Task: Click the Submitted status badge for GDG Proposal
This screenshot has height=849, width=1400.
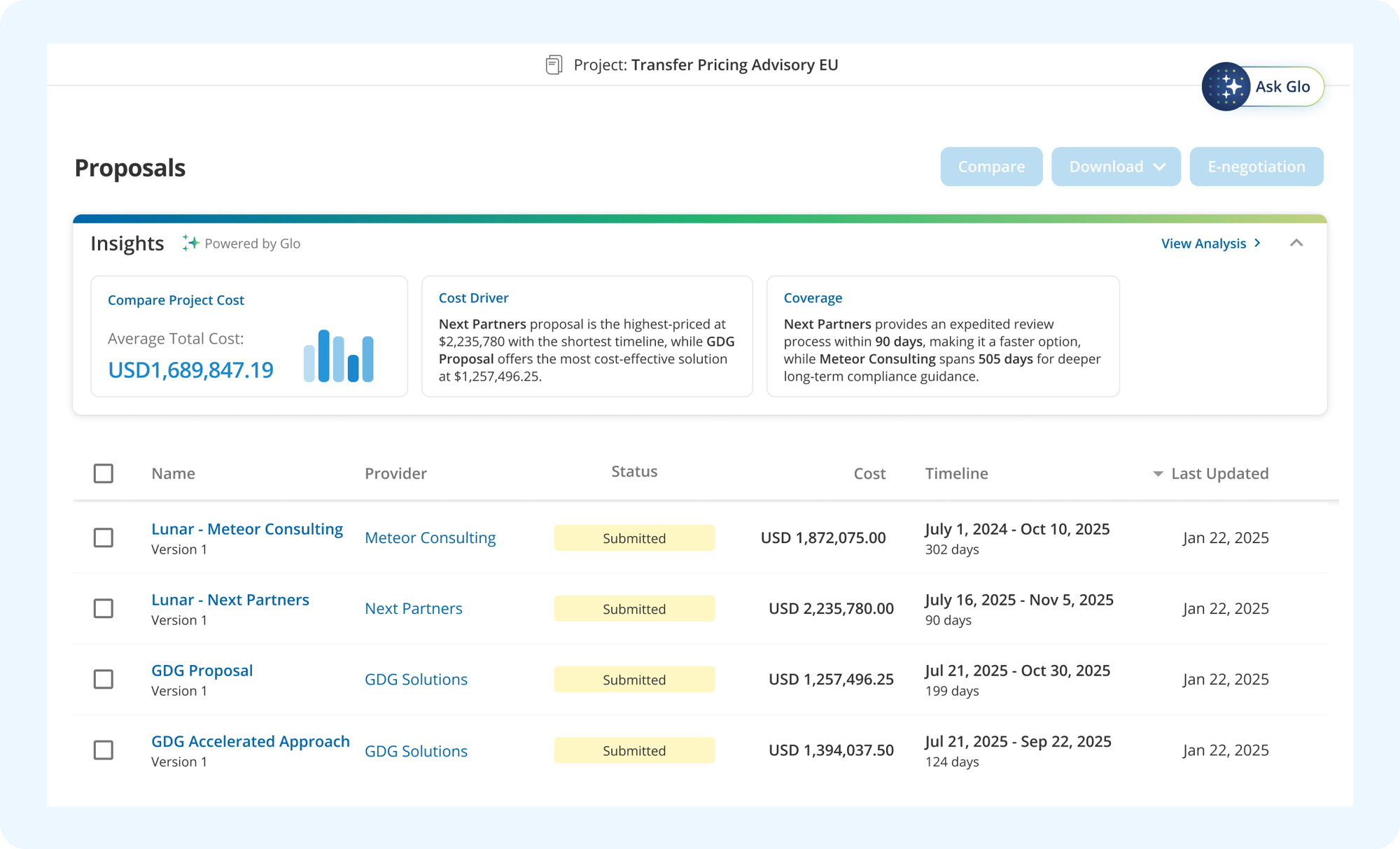Action: click(633, 679)
